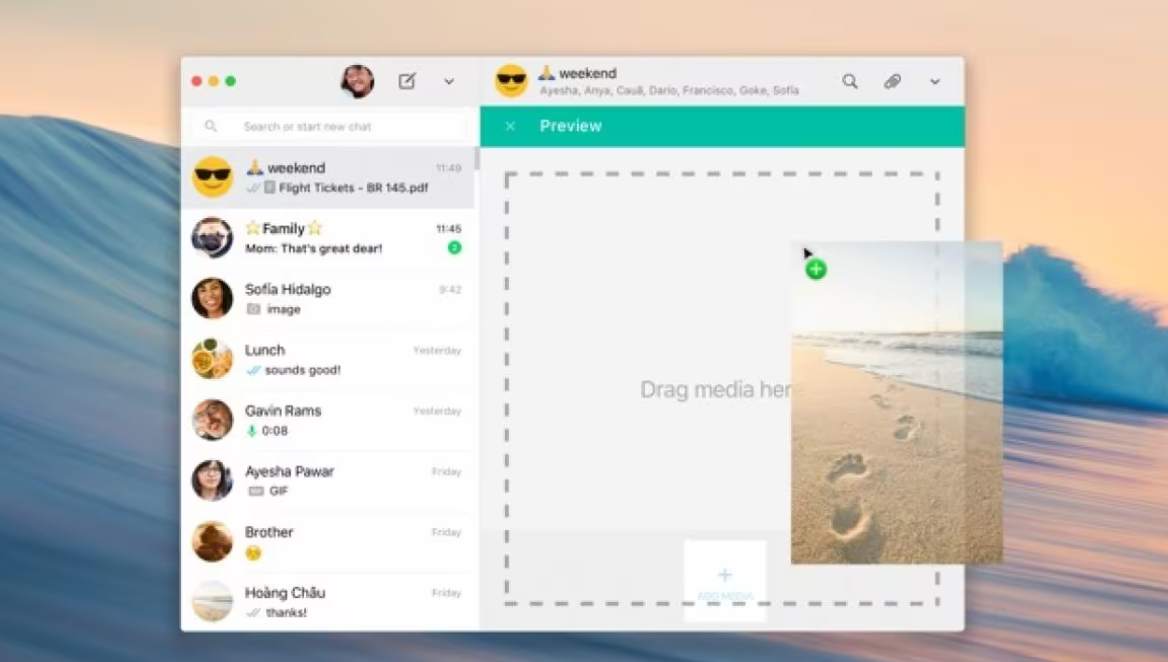Click the sunglasses emoji group avatar in header
The width and height of the screenshot is (1168, 662).
[x=511, y=81]
